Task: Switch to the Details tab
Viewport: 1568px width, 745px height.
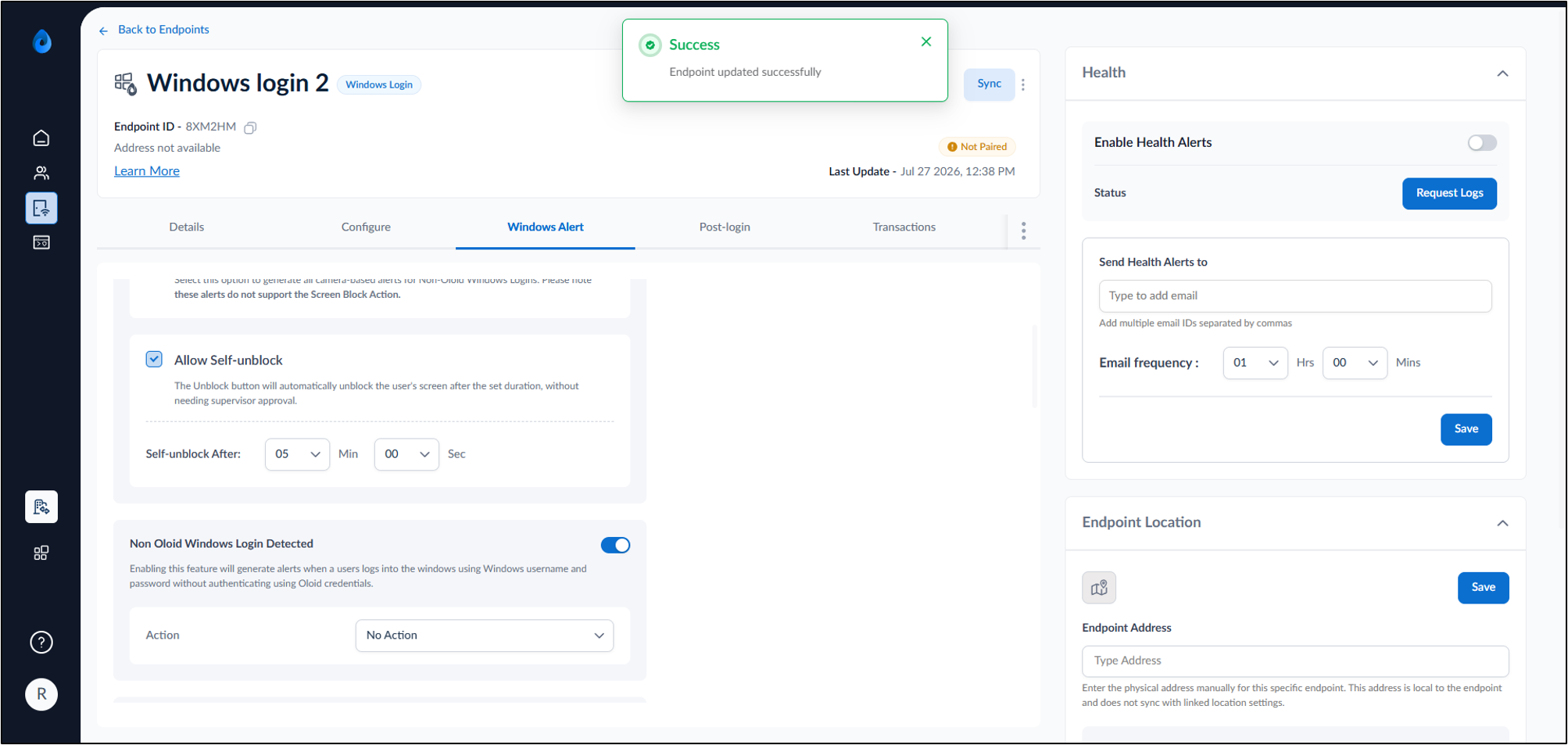Action: coord(187,227)
